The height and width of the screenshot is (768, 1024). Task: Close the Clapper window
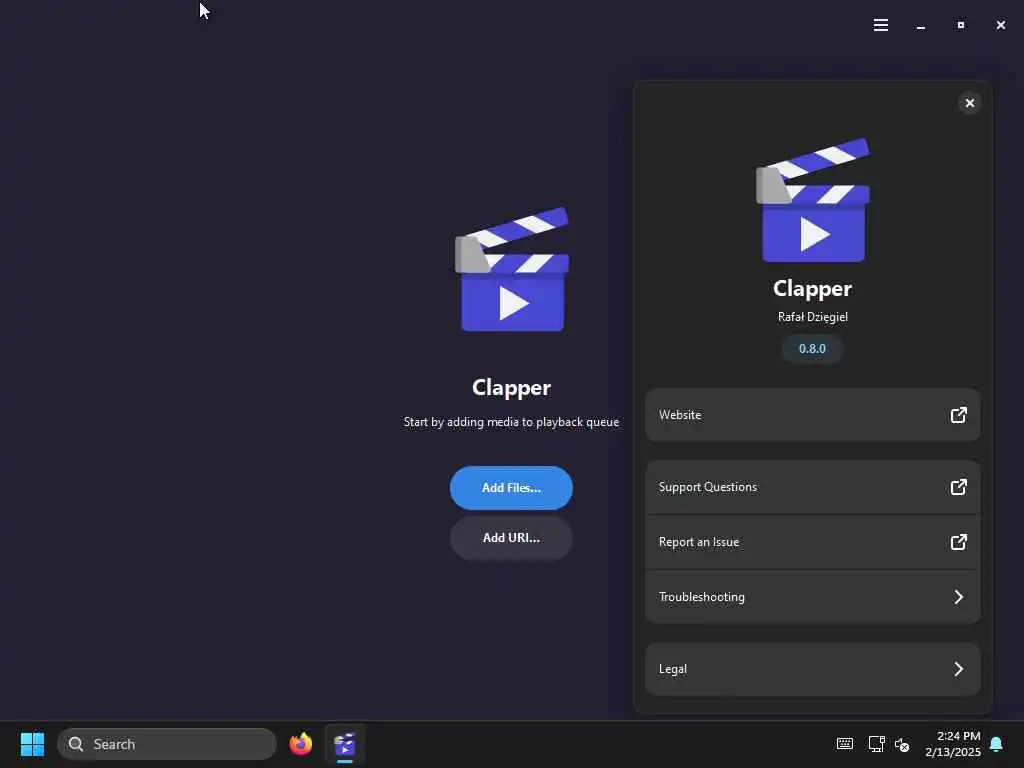tap(1000, 25)
